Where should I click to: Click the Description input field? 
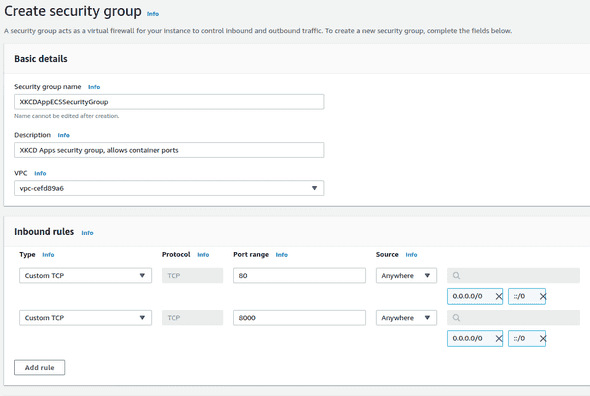pos(169,150)
